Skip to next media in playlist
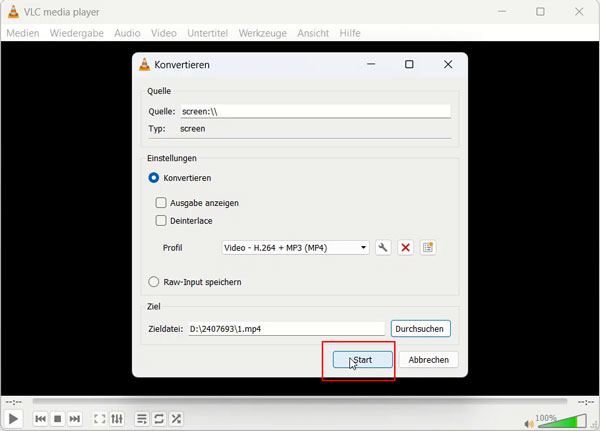This screenshot has width=600, height=431. (75, 419)
